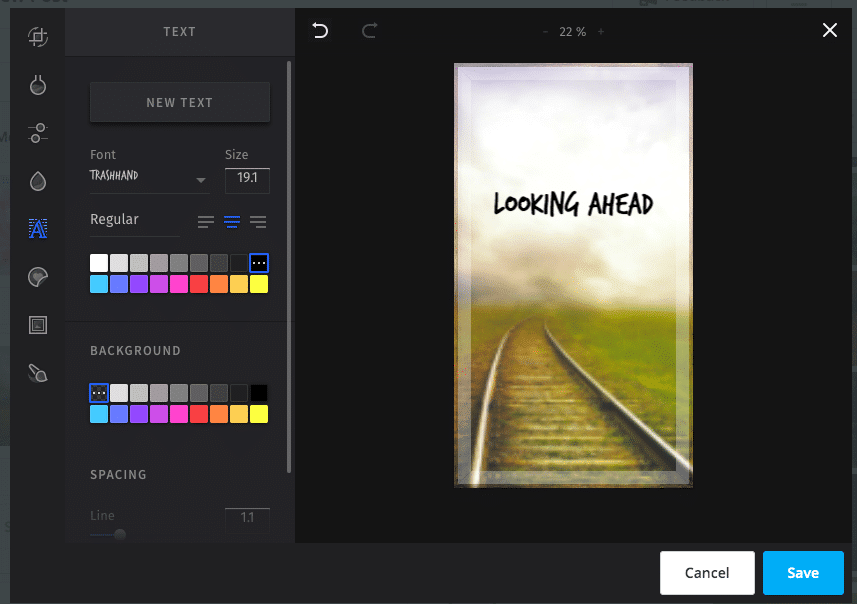Choose the brush tool in sidebar

click(38, 373)
